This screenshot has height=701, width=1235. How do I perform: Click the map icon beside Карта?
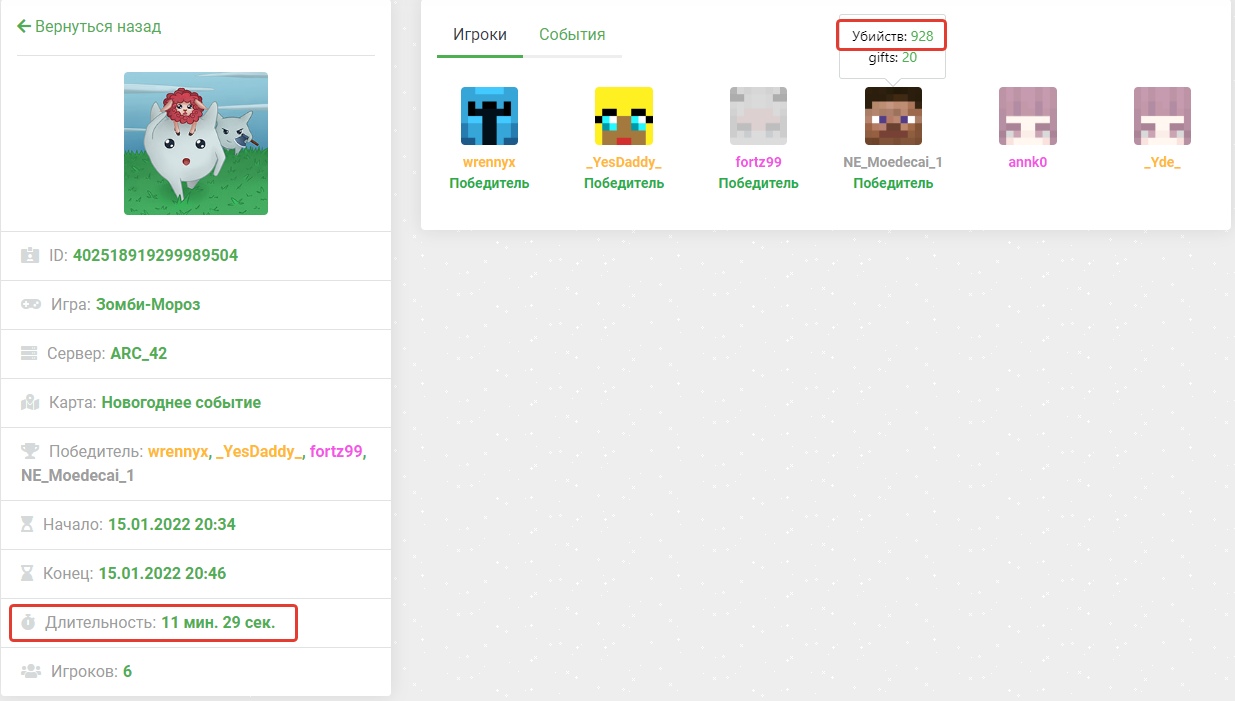[x=30, y=403]
